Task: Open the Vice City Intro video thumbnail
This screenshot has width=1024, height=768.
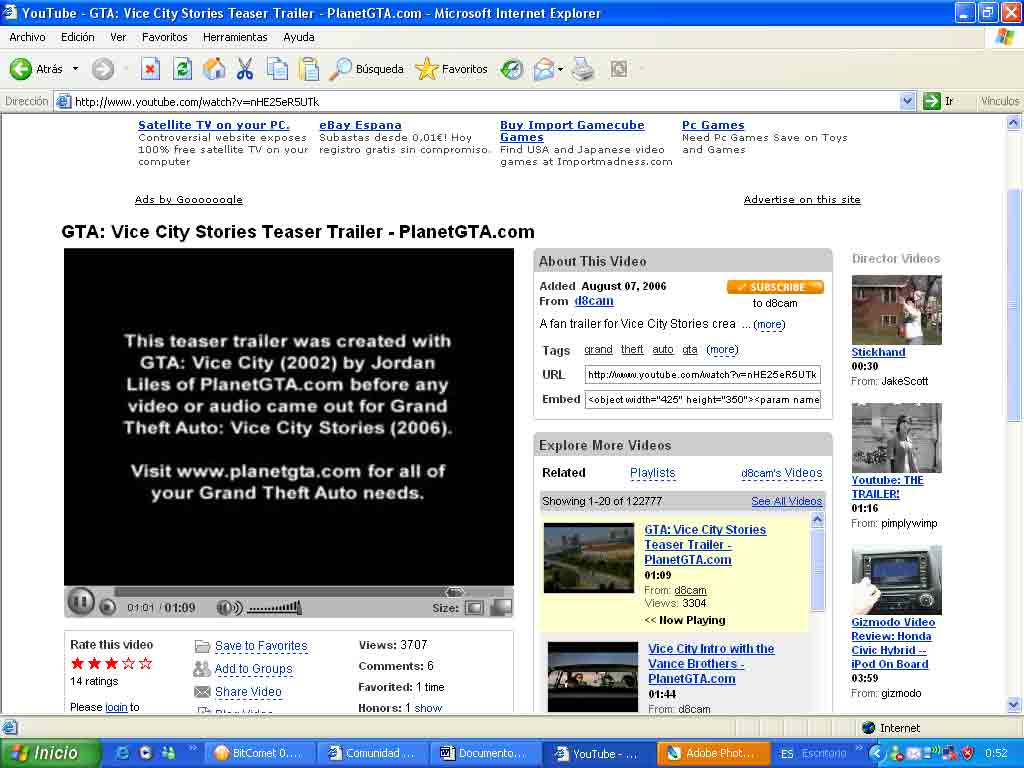Action: 593,677
